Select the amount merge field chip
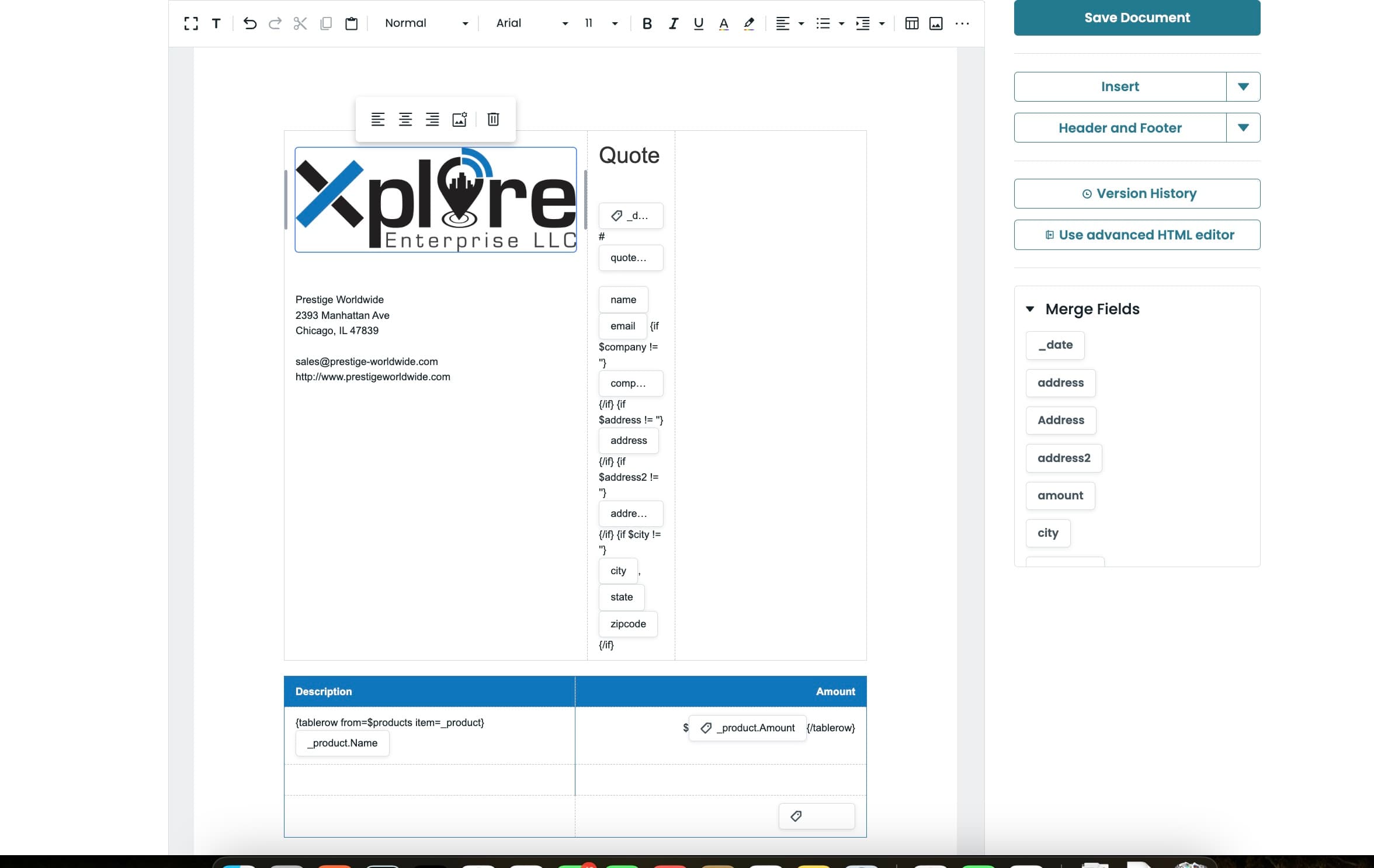 (1060, 495)
